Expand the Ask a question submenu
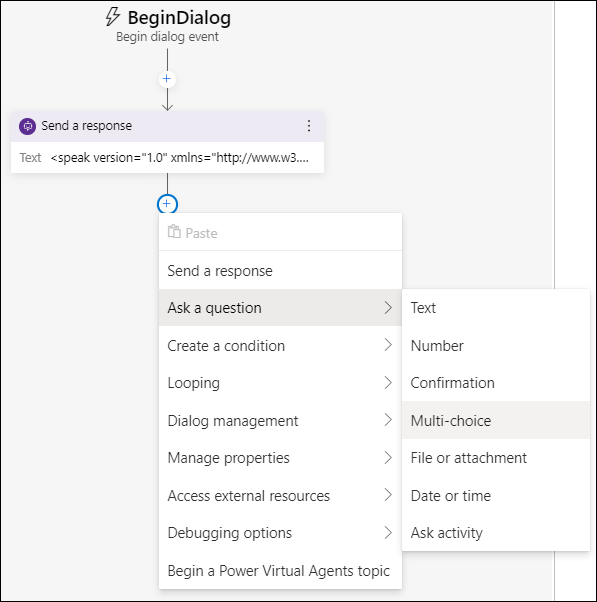The height and width of the screenshot is (602, 597). tap(280, 308)
